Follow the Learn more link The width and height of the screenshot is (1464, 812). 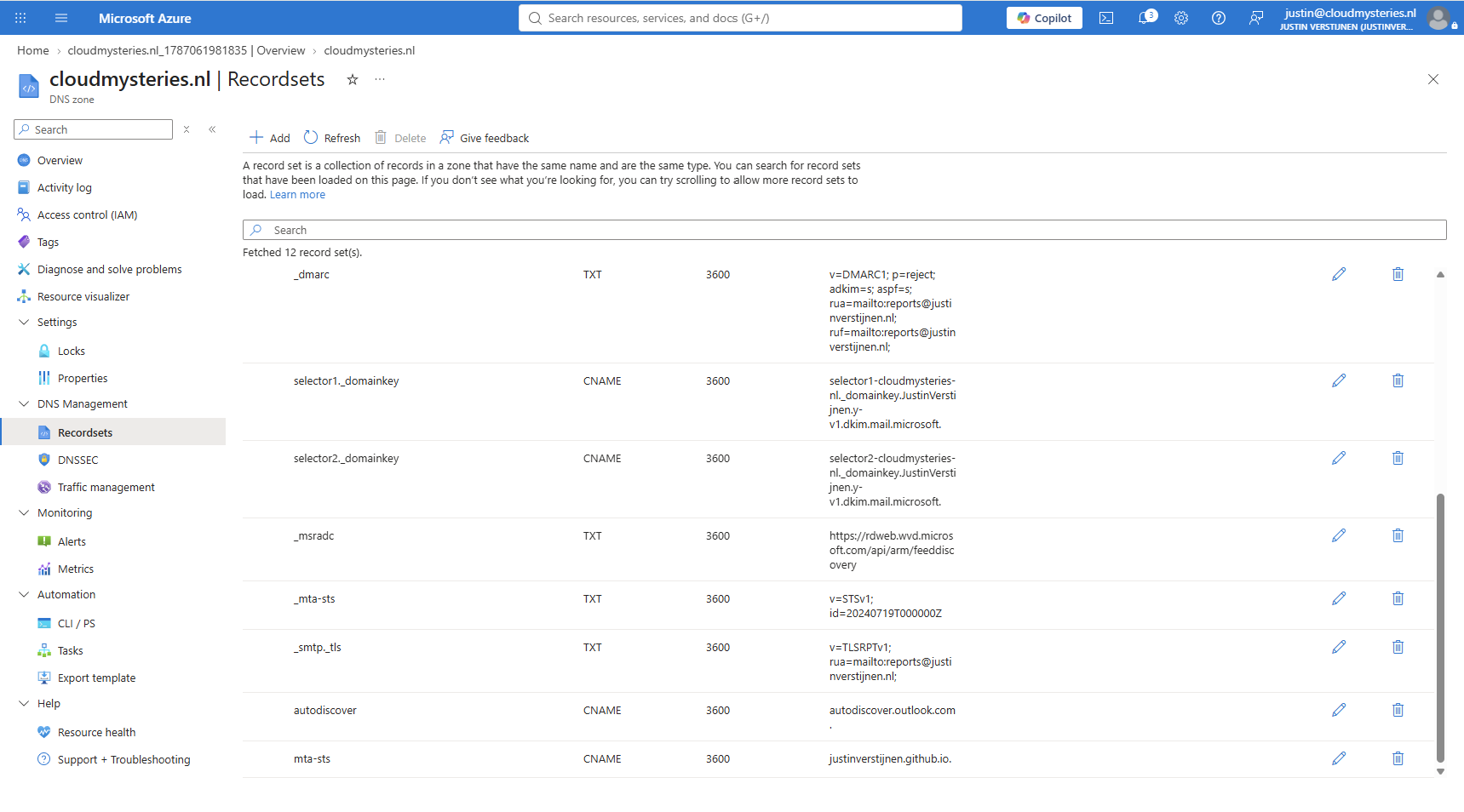pyautogui.click(x=297, y=195)
